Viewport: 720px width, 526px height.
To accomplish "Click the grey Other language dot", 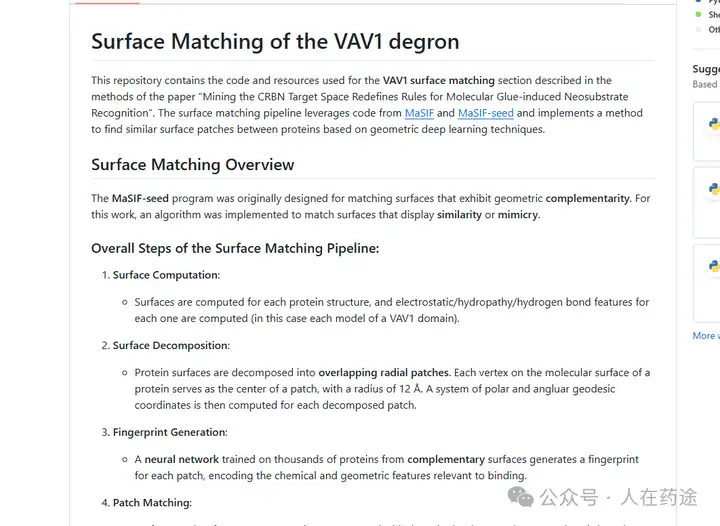I will point(698,29).
